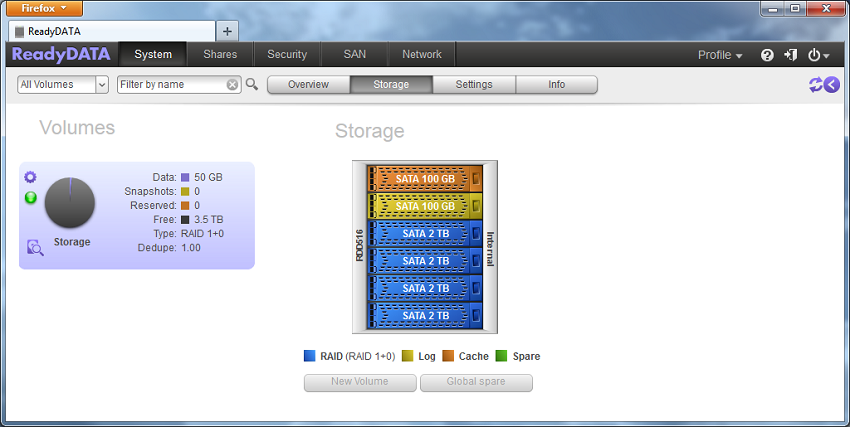This screenshot has height=427, width=850.
Task: Open the Overview view
Action: (x=308, y=85)
